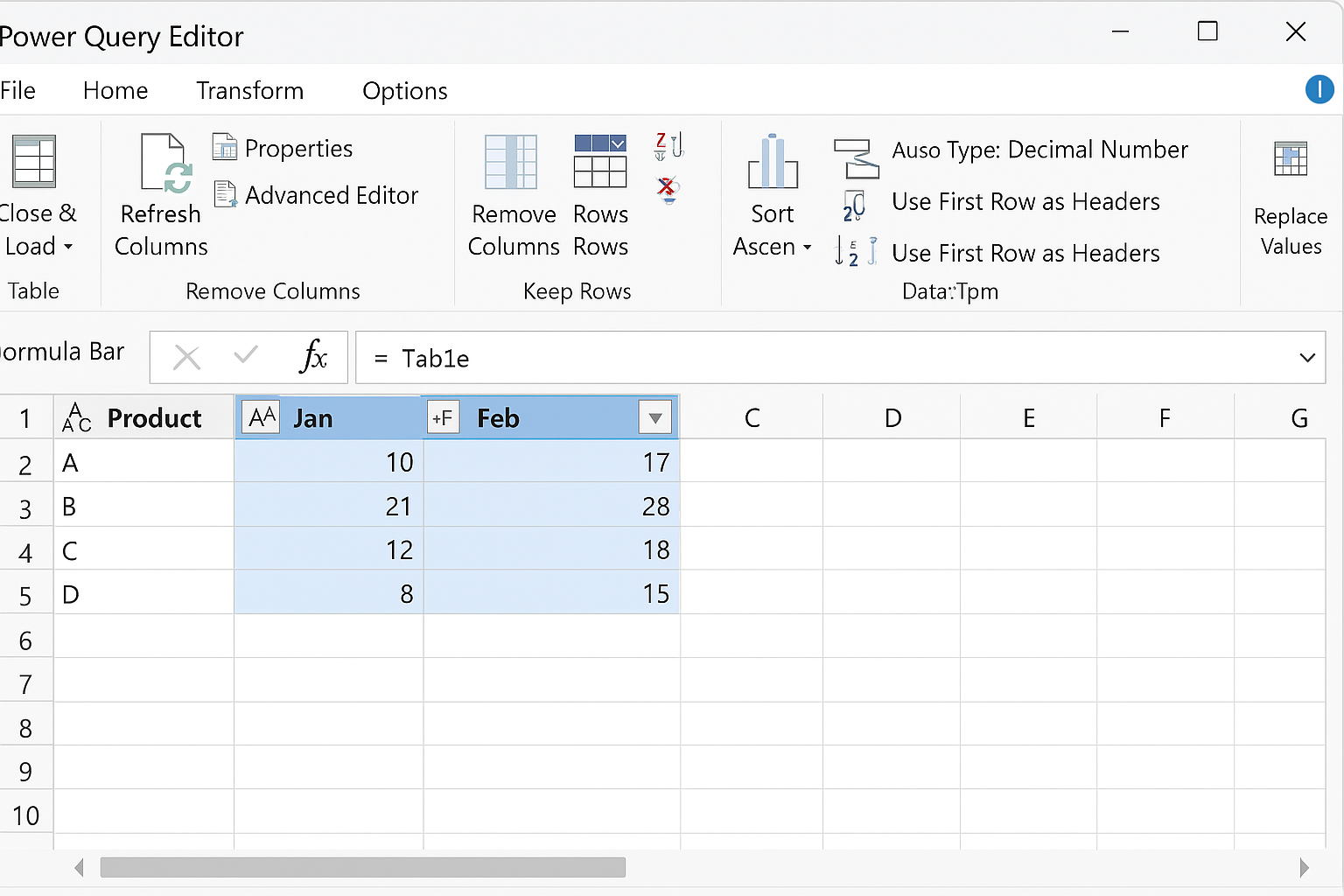Click Auso Type: Decimal Number label
1344x896 pixels.
coord(1039,150)
